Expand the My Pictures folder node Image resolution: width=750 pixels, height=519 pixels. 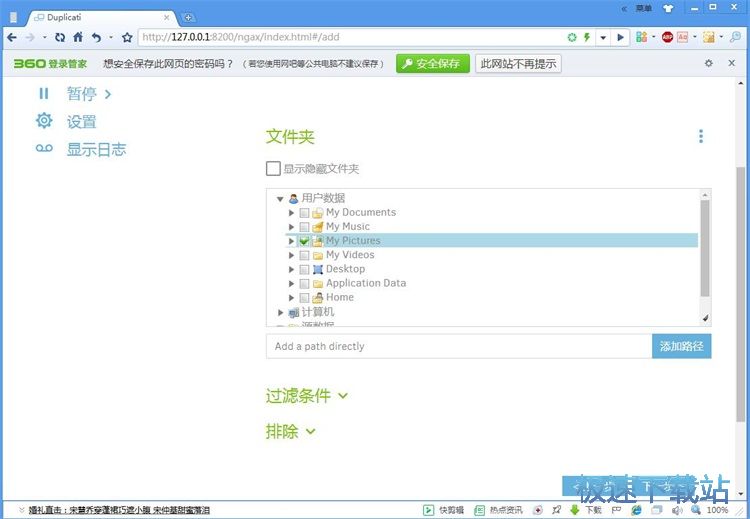tap(291, 241)
